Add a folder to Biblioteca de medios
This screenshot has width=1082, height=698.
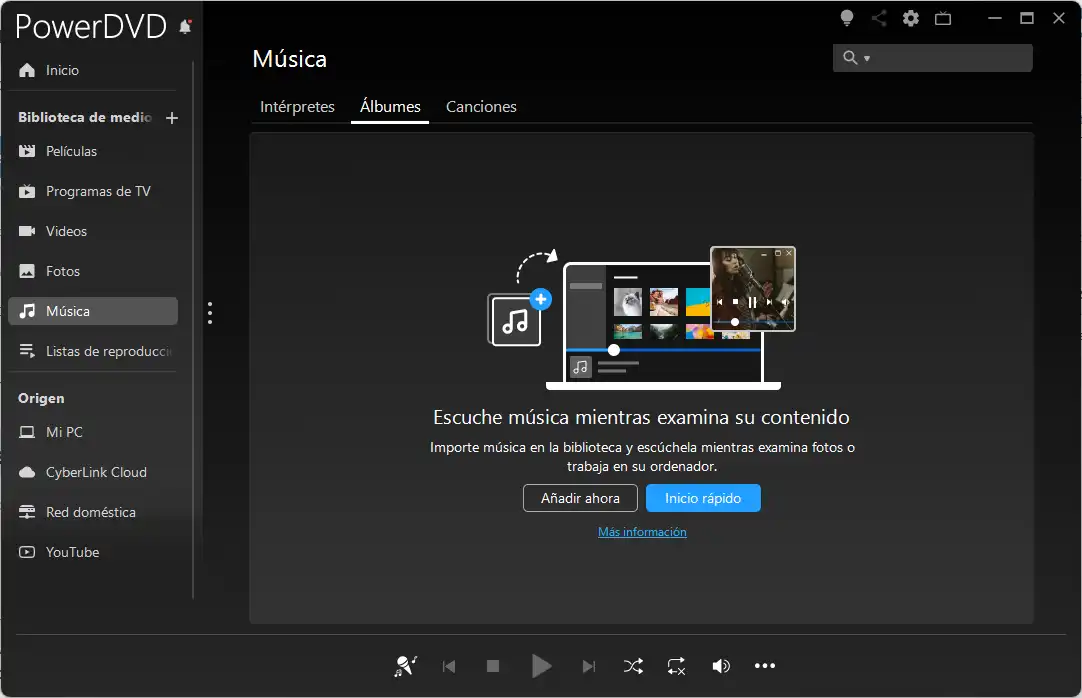[172, 118]
